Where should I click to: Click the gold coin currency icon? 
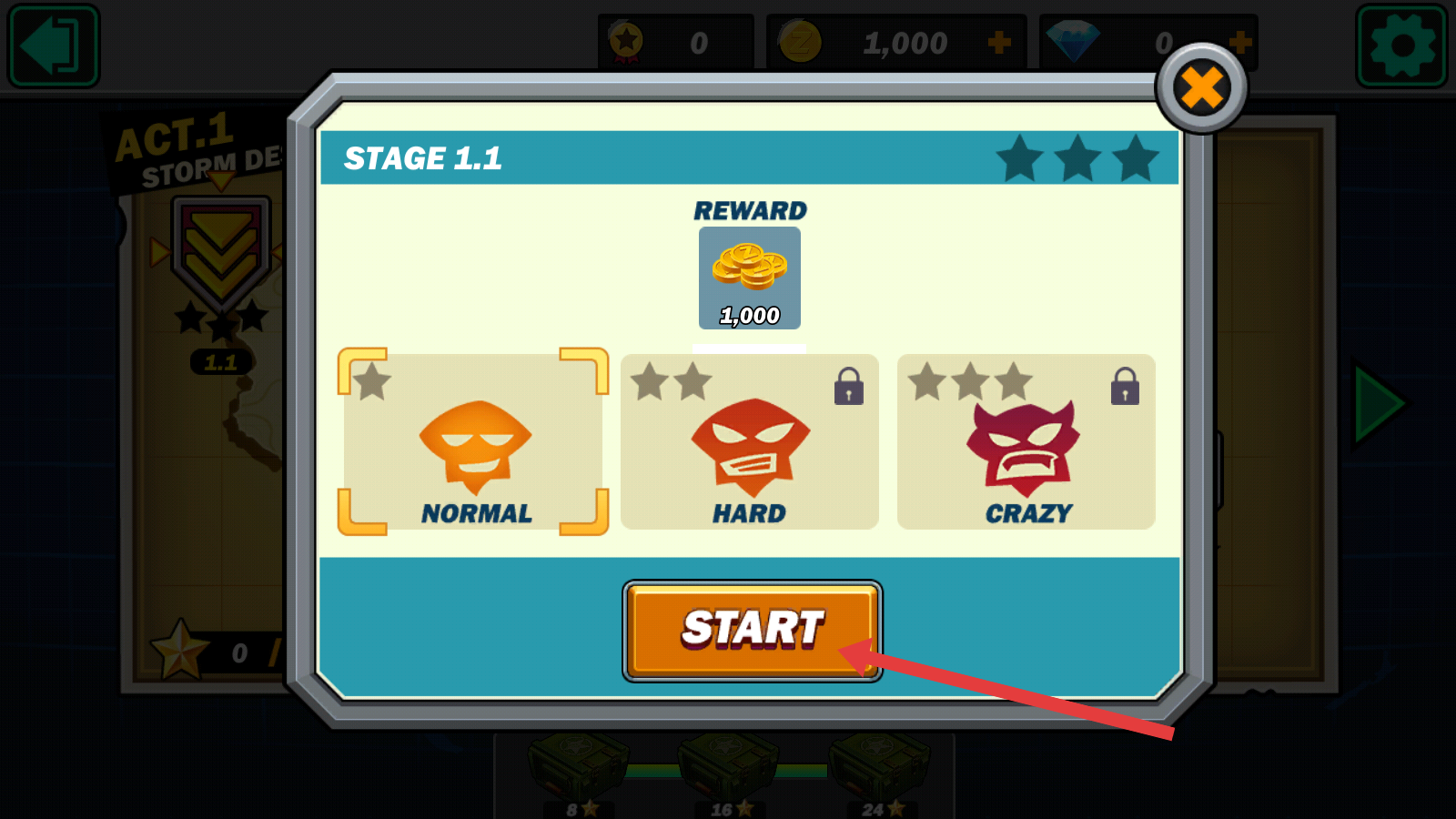[801, 42]
